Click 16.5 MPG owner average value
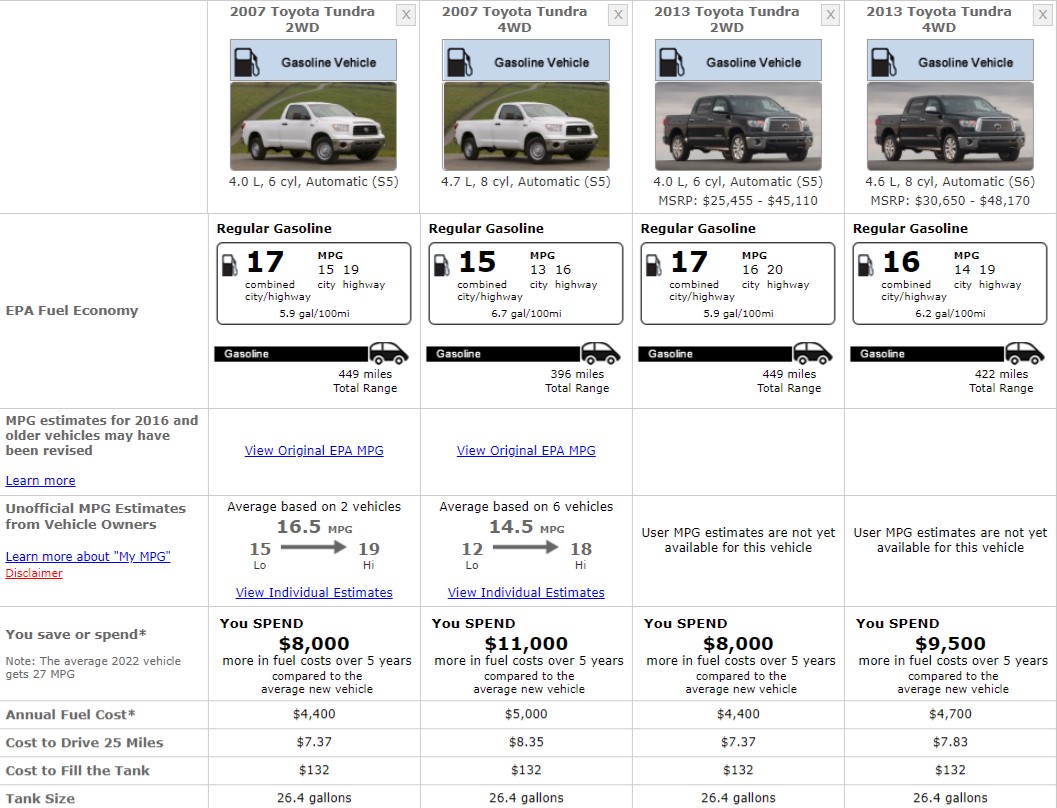1057x808 pixels. tap(314, 526)
